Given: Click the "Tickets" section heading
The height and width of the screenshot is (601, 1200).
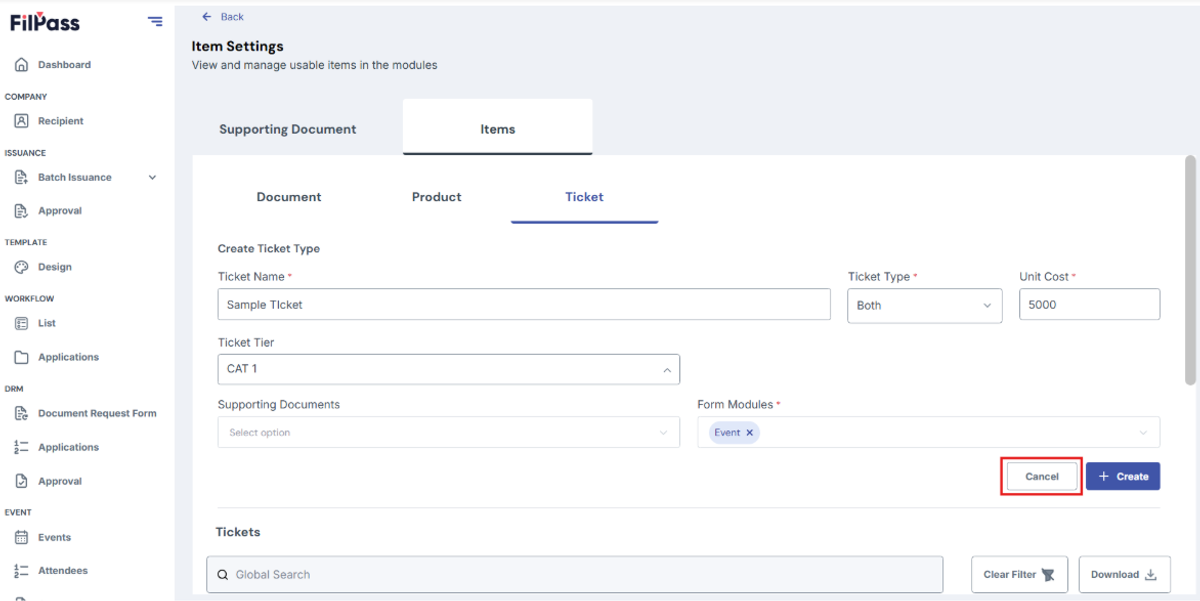Looking at the screenshot, I should pos(238,532).
